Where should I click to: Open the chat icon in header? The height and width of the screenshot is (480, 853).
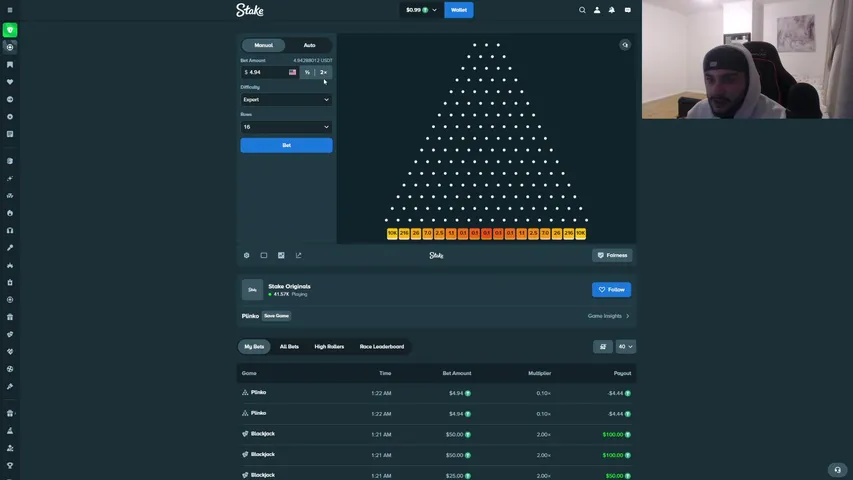coord(627,10)
